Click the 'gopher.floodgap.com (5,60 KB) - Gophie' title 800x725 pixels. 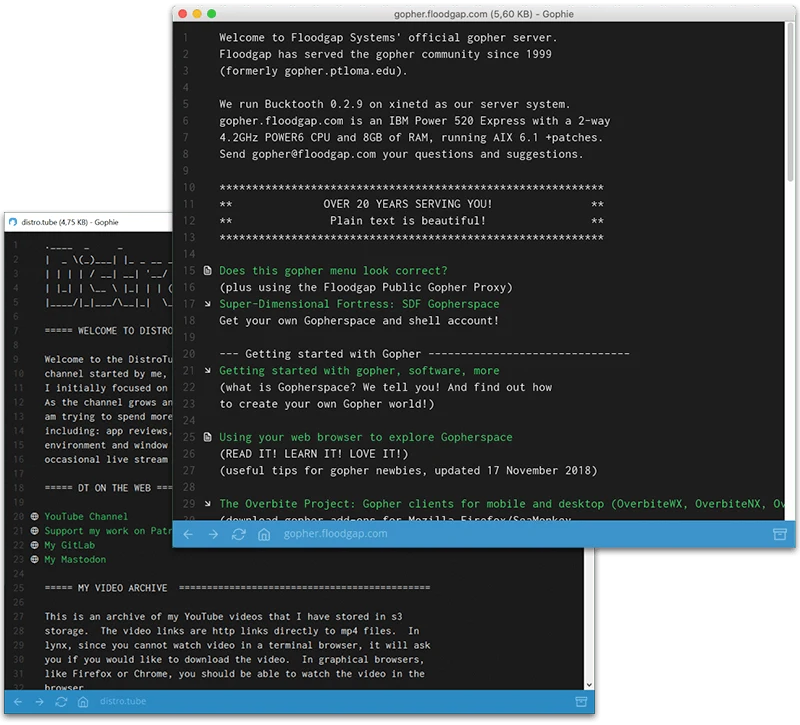click(484, 14)
